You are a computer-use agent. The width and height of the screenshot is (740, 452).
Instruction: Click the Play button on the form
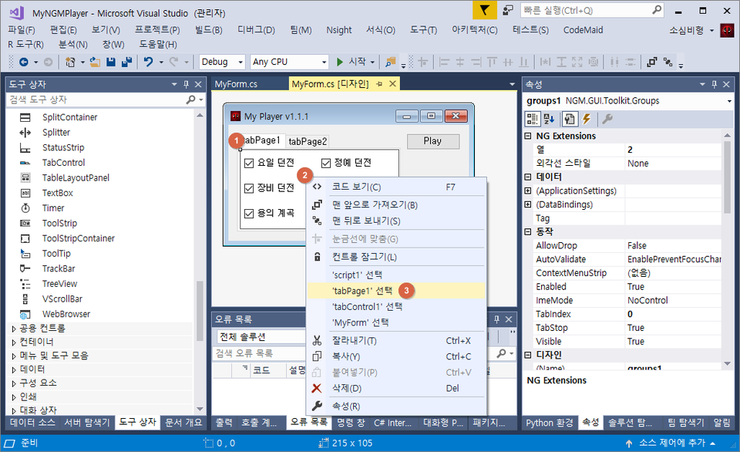click(433, 141)
